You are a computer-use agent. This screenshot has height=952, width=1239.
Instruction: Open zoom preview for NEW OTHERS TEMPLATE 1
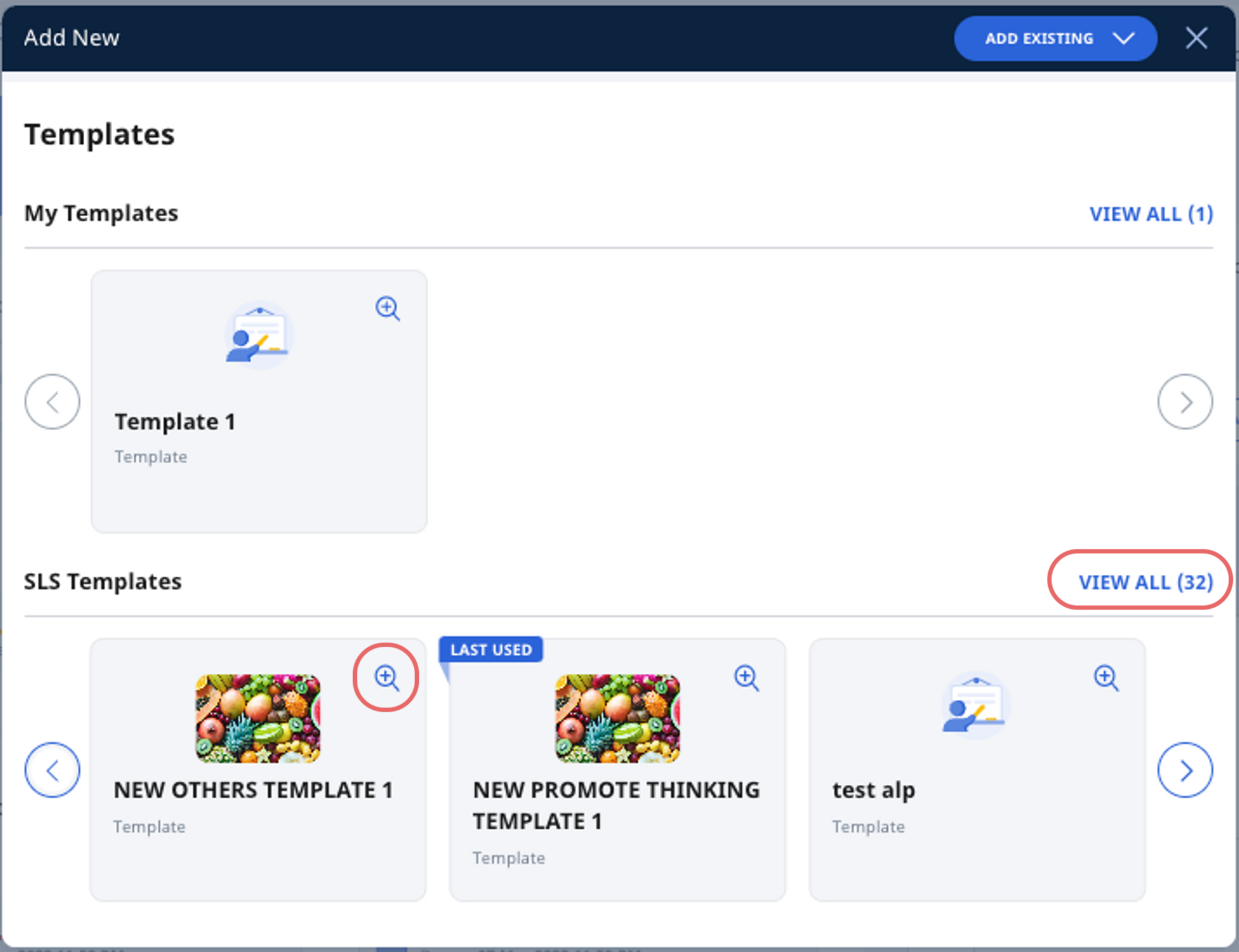coord(385,677)
